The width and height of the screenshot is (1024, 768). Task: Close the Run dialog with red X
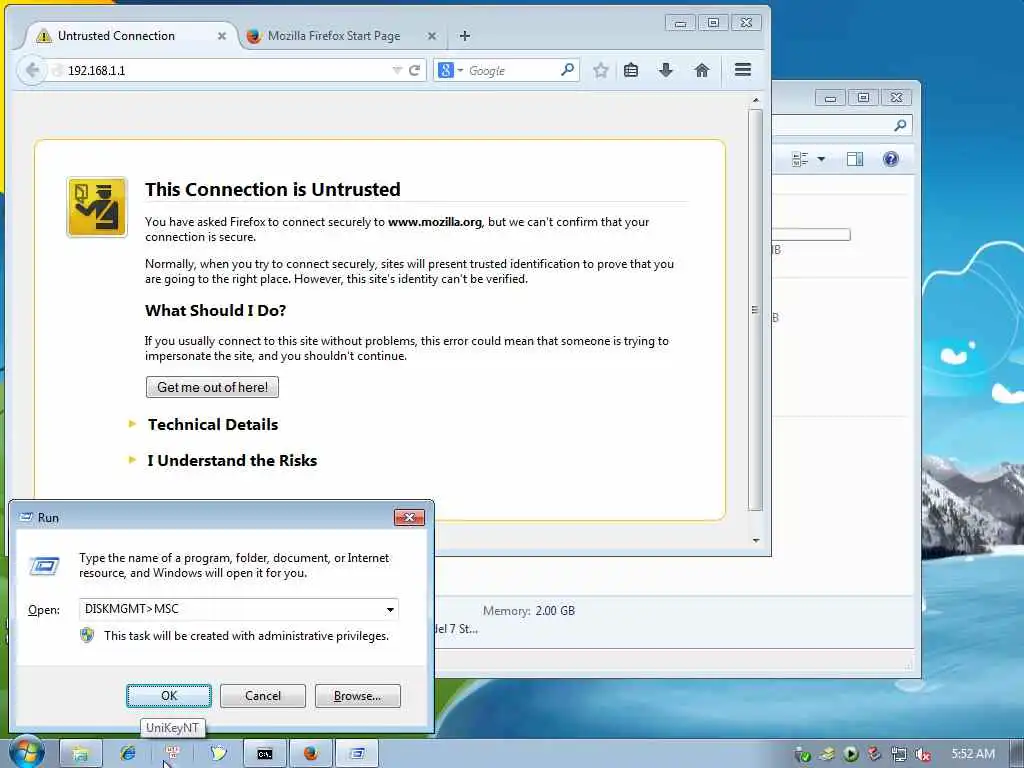409,517
